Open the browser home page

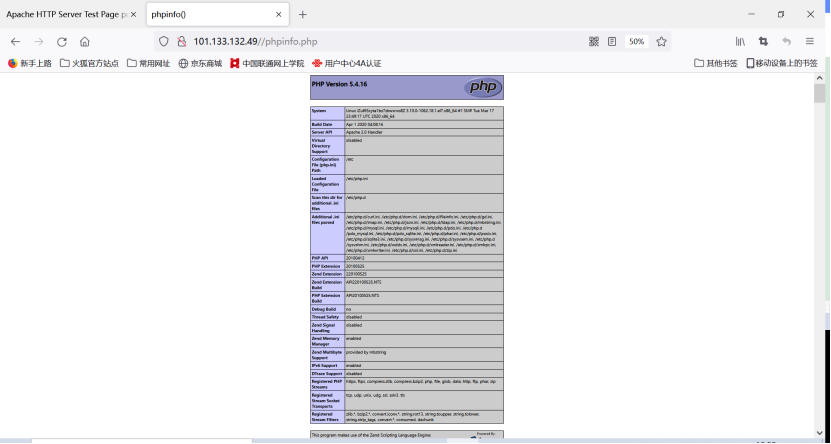tap(85, 42)
